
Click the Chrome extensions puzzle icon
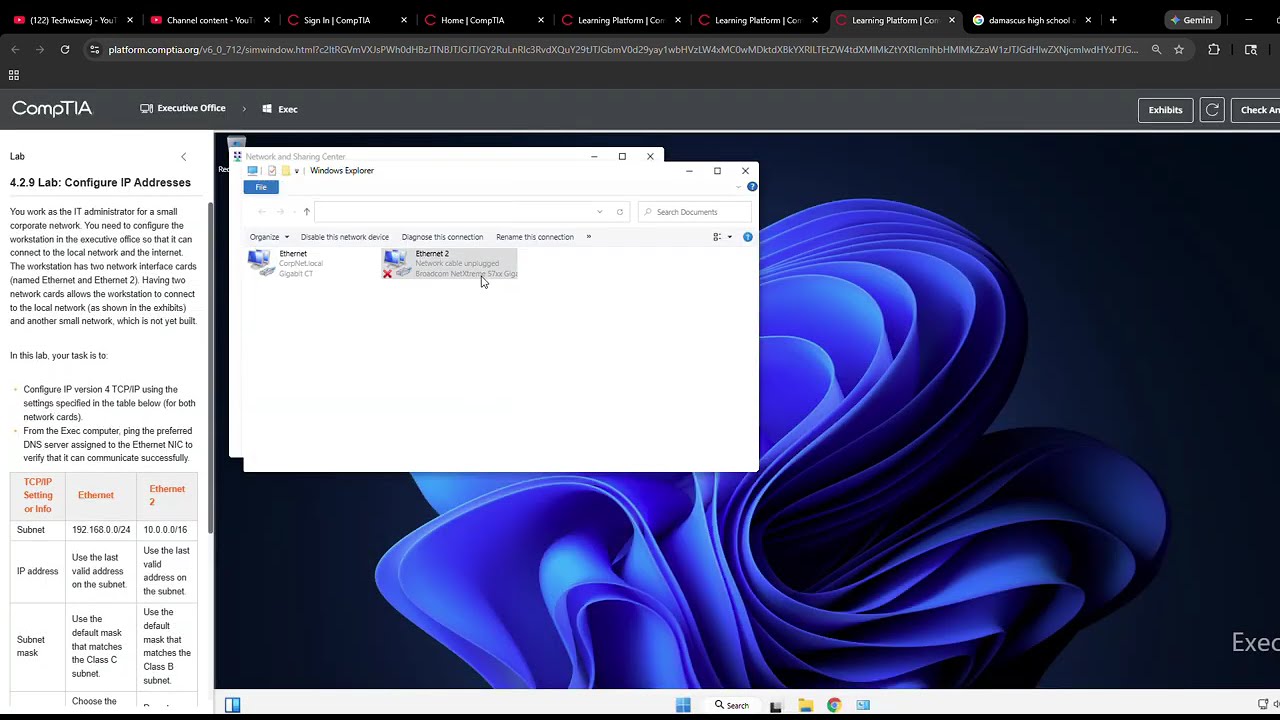(1214, 49)
